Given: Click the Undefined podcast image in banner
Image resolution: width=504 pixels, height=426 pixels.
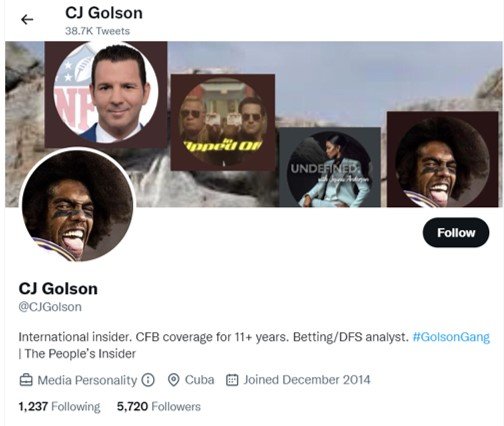Looking at the screenshot, I should [x=330, y=167].
